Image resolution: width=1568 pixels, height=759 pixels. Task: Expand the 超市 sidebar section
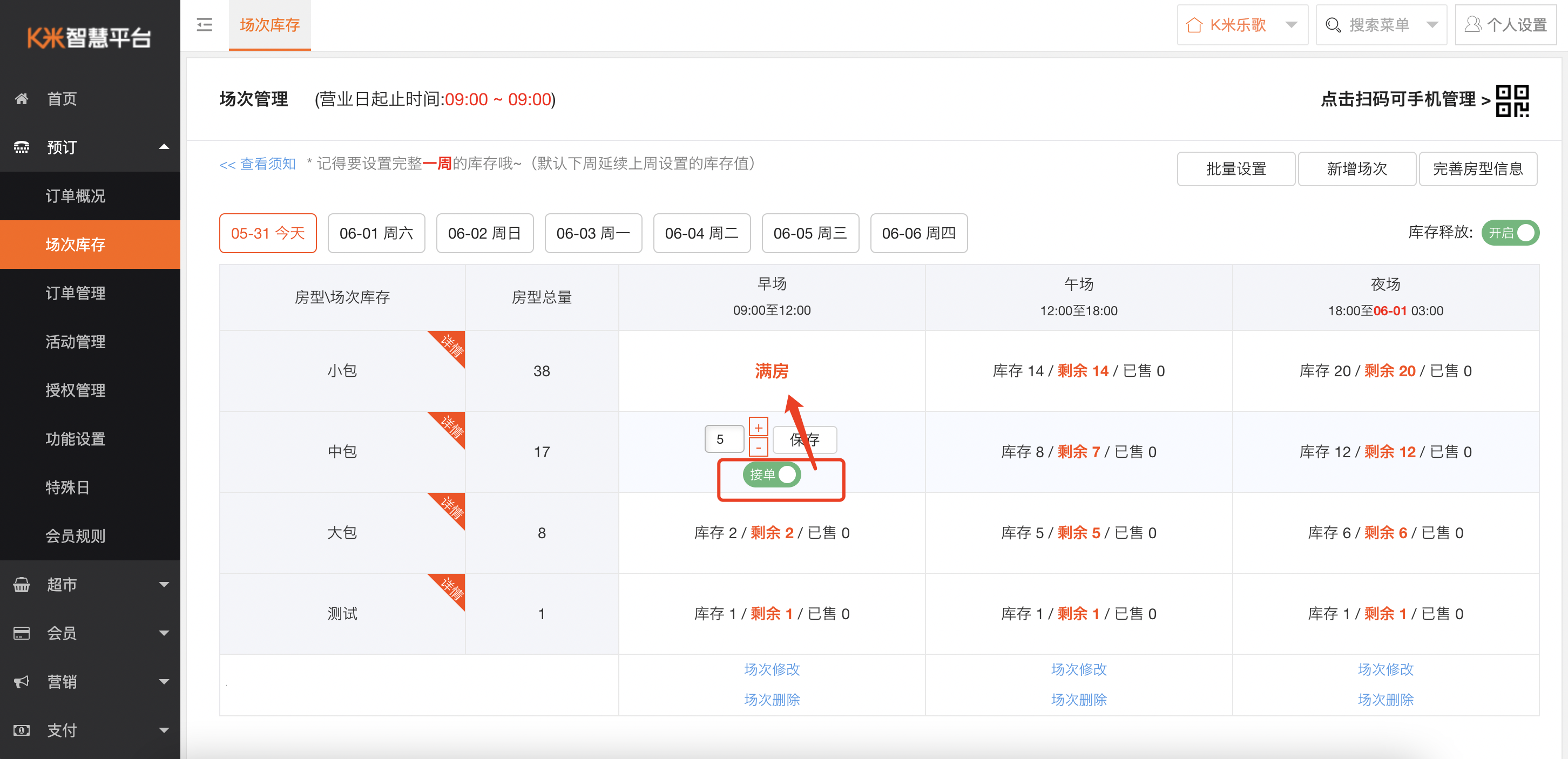pos(164,584)
